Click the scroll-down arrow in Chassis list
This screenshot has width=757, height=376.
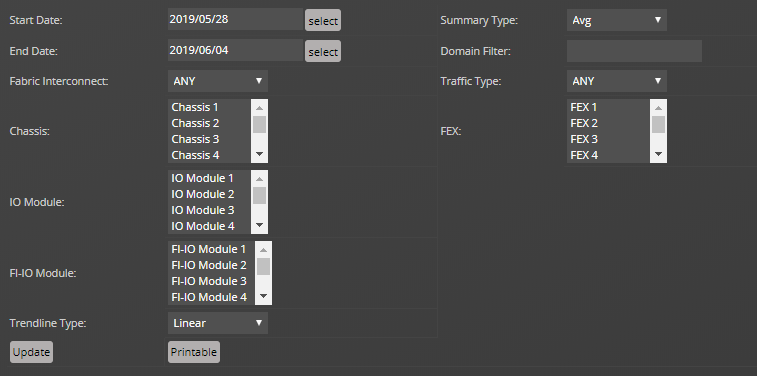point(259,154)
